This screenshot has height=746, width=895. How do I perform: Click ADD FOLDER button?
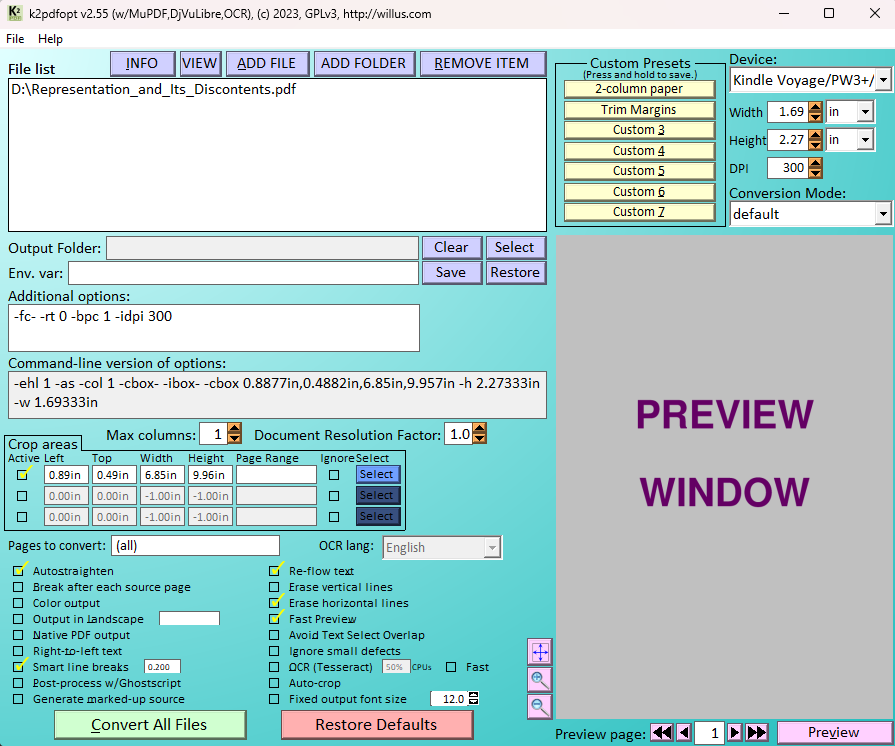(x=364, y=63)
